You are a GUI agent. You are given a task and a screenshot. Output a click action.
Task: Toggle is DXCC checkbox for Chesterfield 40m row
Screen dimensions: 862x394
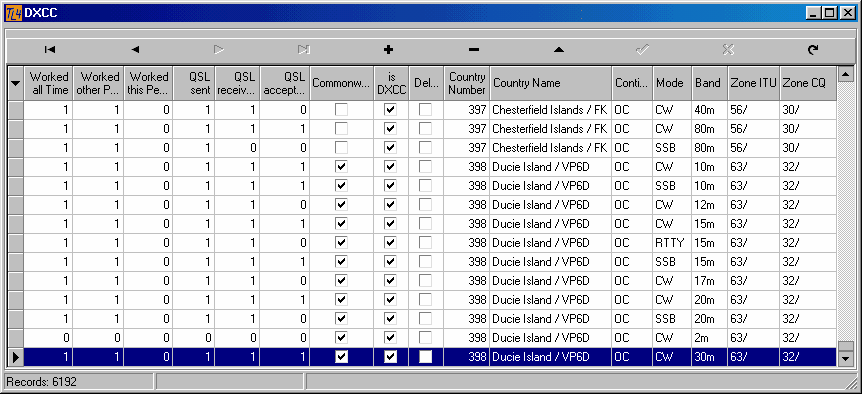(391, 110)
